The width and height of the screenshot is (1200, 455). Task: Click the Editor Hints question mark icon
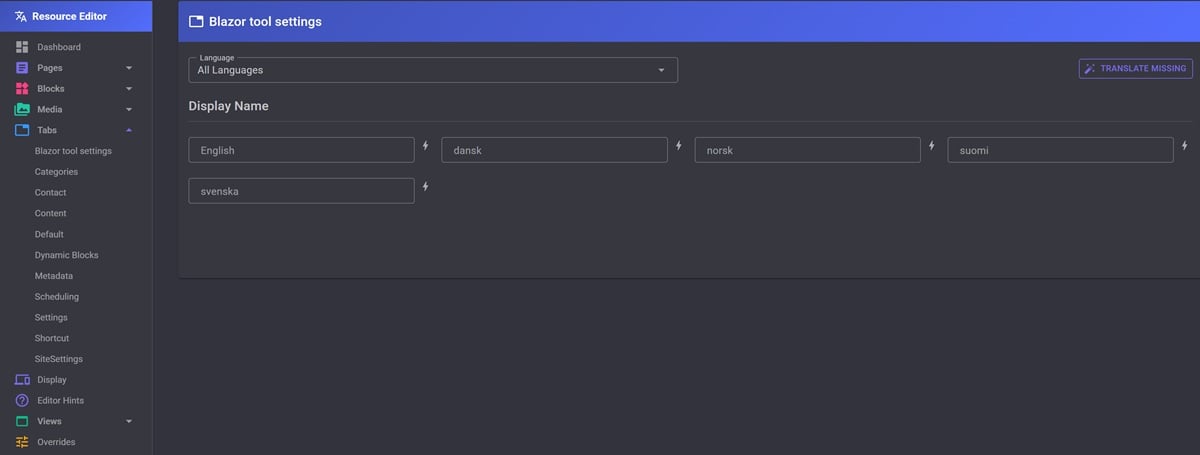[x=21, y=400]
